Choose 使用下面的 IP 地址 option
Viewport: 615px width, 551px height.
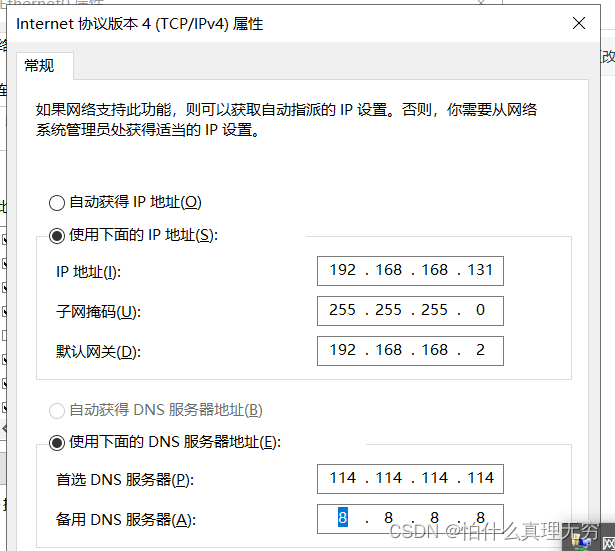[x=56, y=235]
